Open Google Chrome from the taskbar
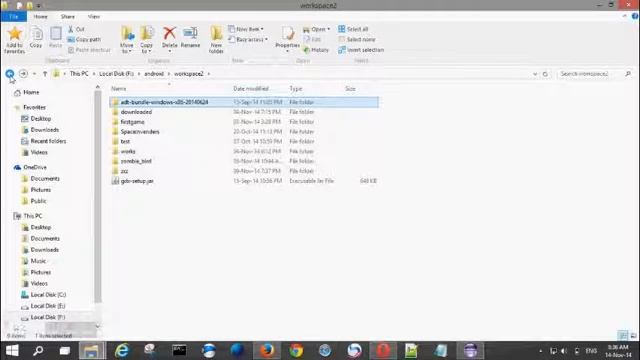 tap(296, 351)
